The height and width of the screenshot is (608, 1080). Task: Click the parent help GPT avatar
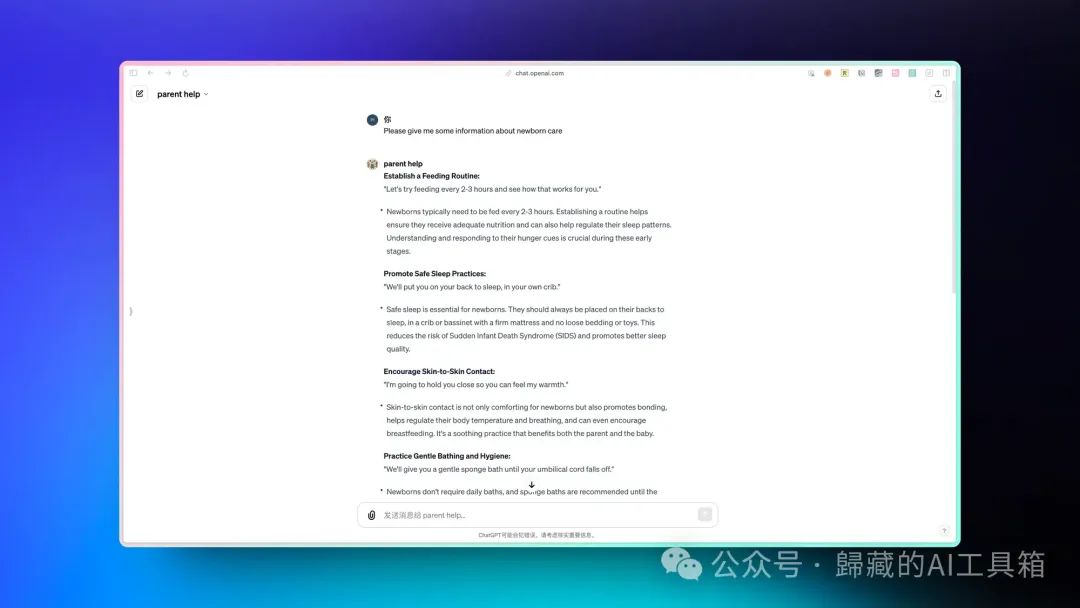pyautogui.click(x=372, y=164)
